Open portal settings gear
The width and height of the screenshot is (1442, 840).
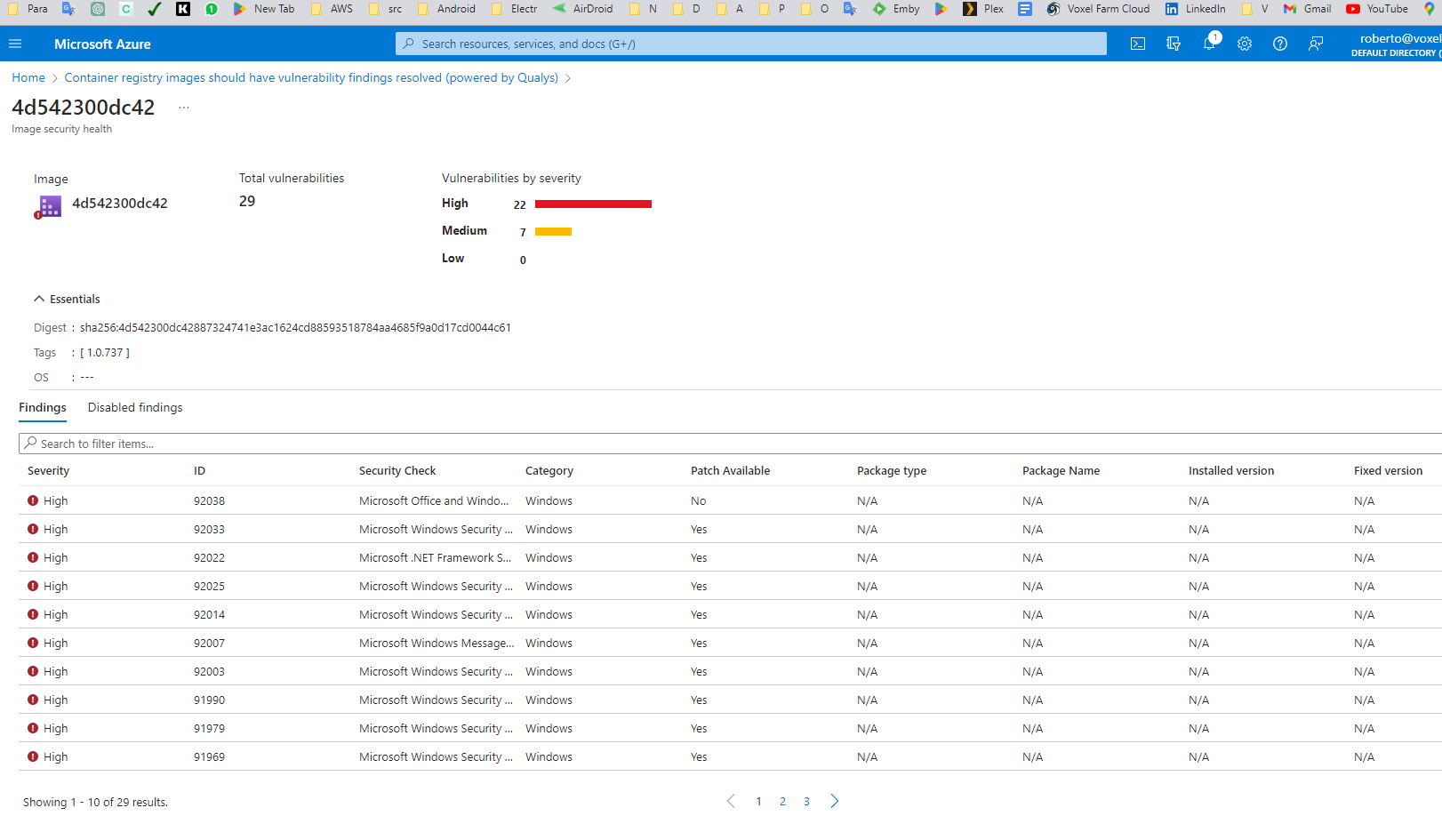1245,44
